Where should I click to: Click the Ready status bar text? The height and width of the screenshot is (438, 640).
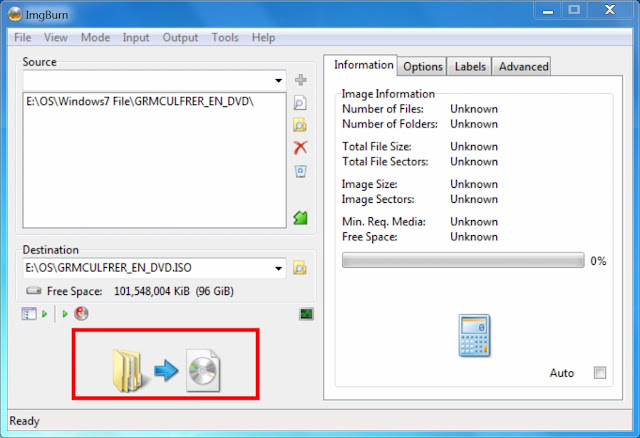tap(24, 421)
